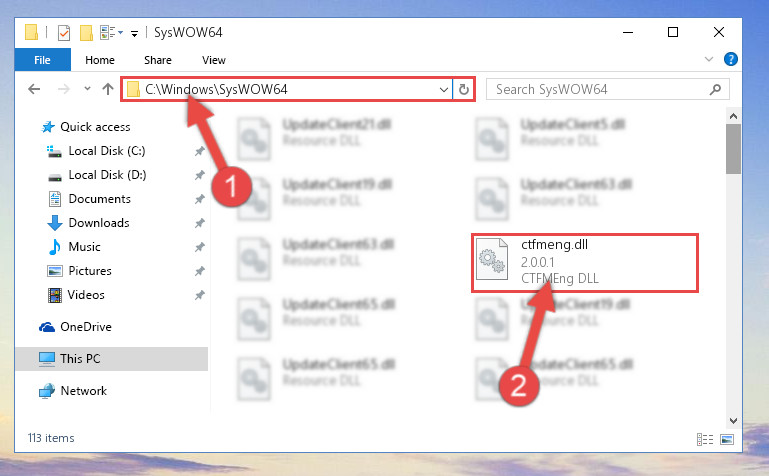Open the recent locations dropdown arrow
This screenshot has width=769, height=476.
tap(87, 89)
